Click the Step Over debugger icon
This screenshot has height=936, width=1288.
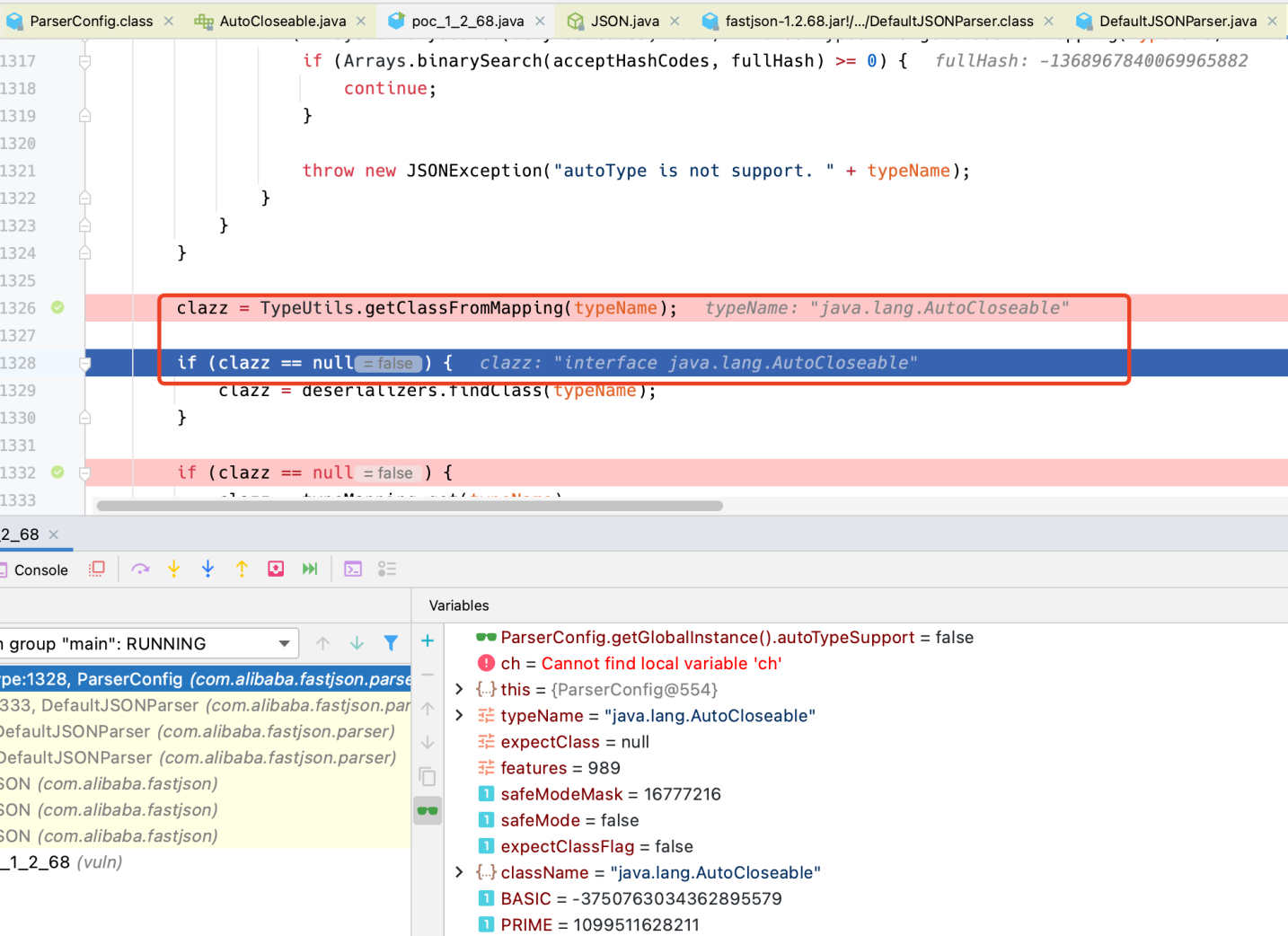click(x=140, y=569)
